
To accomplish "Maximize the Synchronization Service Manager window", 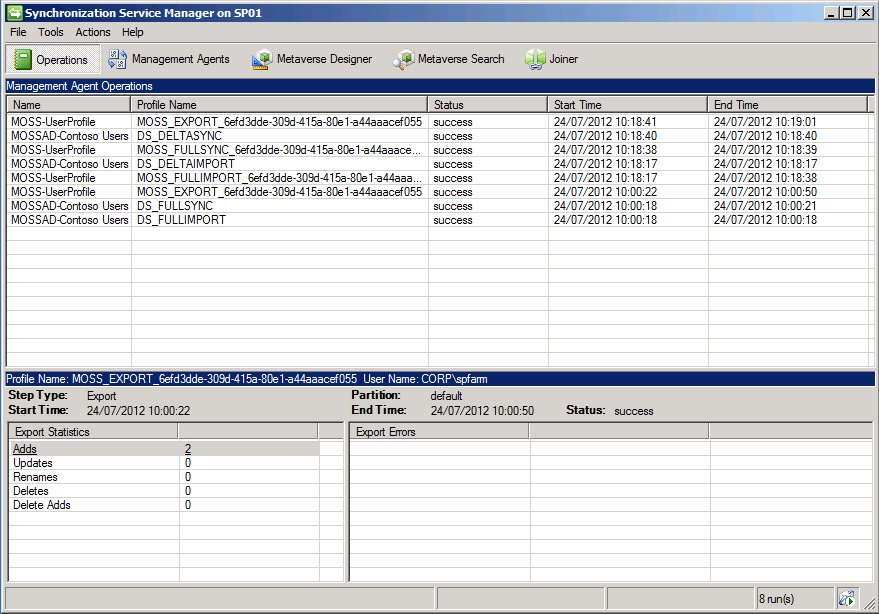I will 848,12.
